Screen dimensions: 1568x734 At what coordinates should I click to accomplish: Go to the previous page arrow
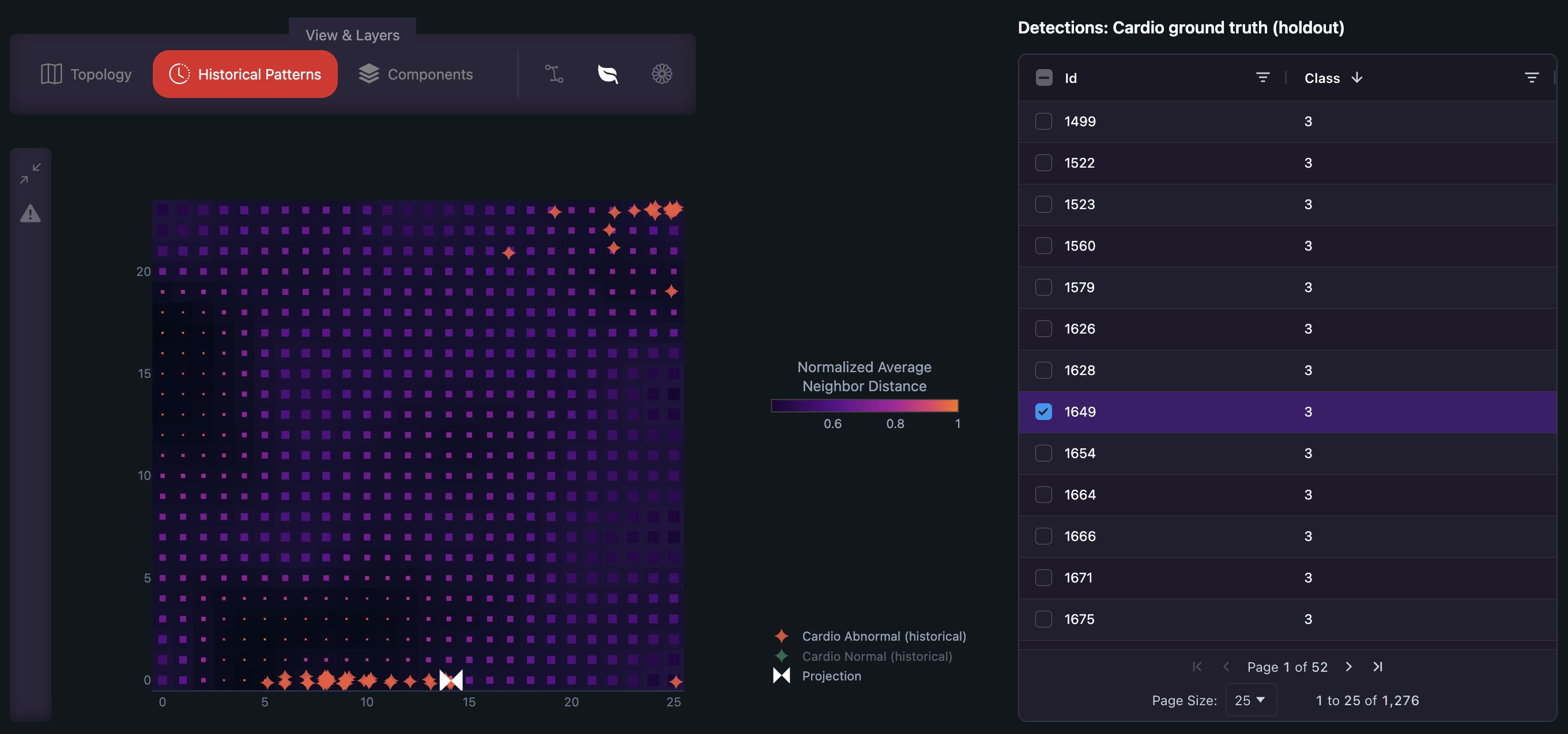1226,667
